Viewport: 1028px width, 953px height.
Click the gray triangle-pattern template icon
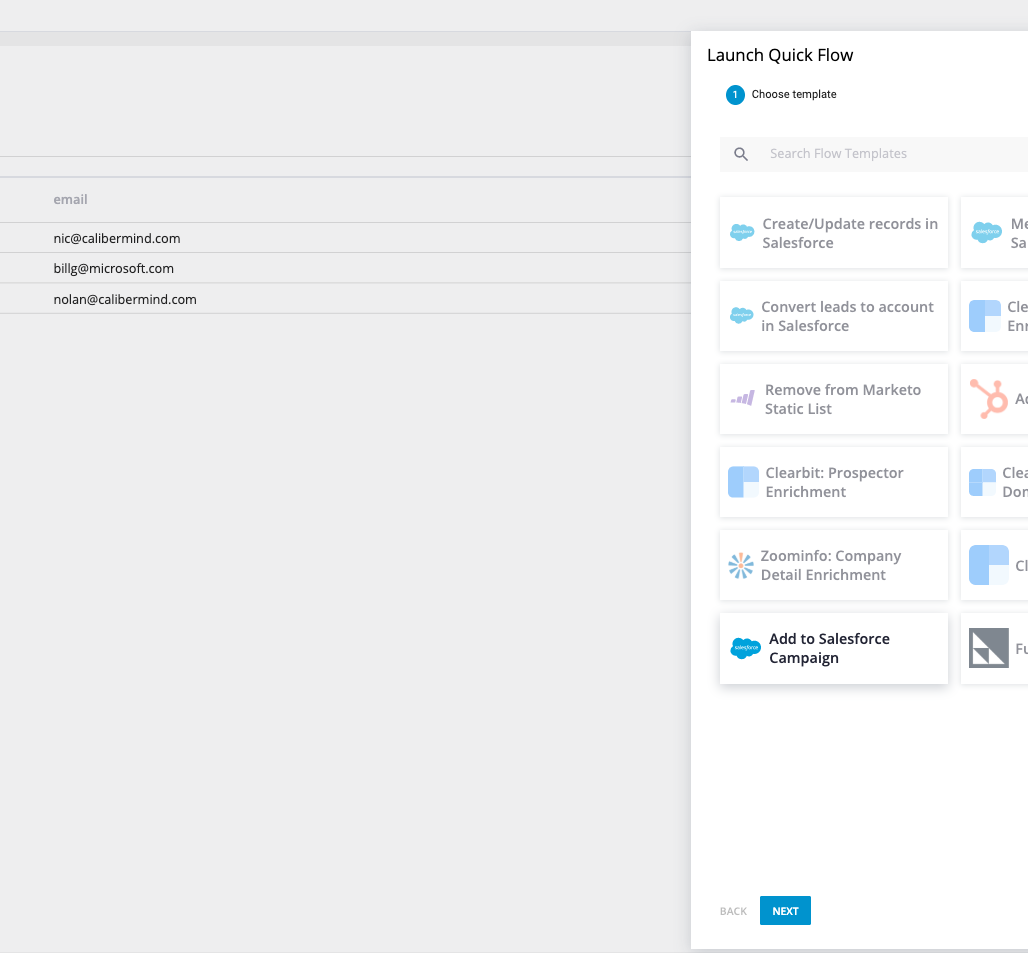pos(989,648)
